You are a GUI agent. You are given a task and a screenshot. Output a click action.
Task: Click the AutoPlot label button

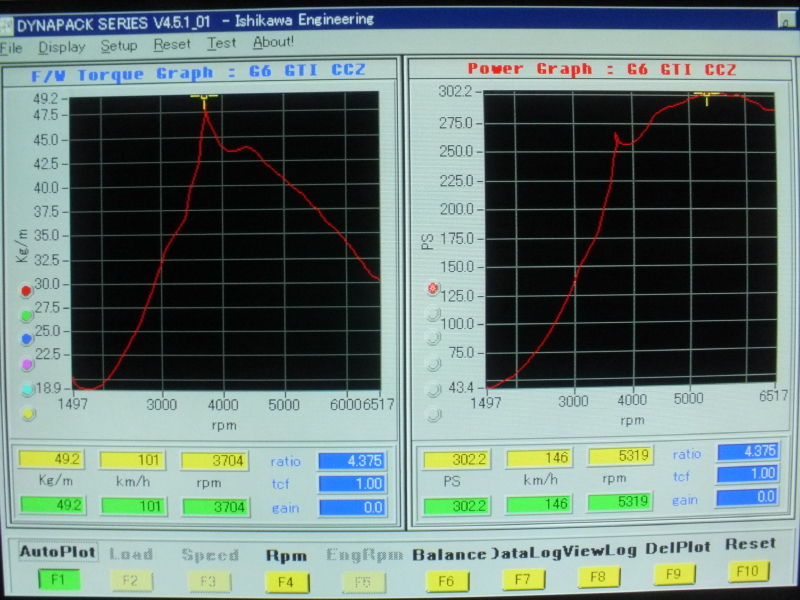[58, 552]
